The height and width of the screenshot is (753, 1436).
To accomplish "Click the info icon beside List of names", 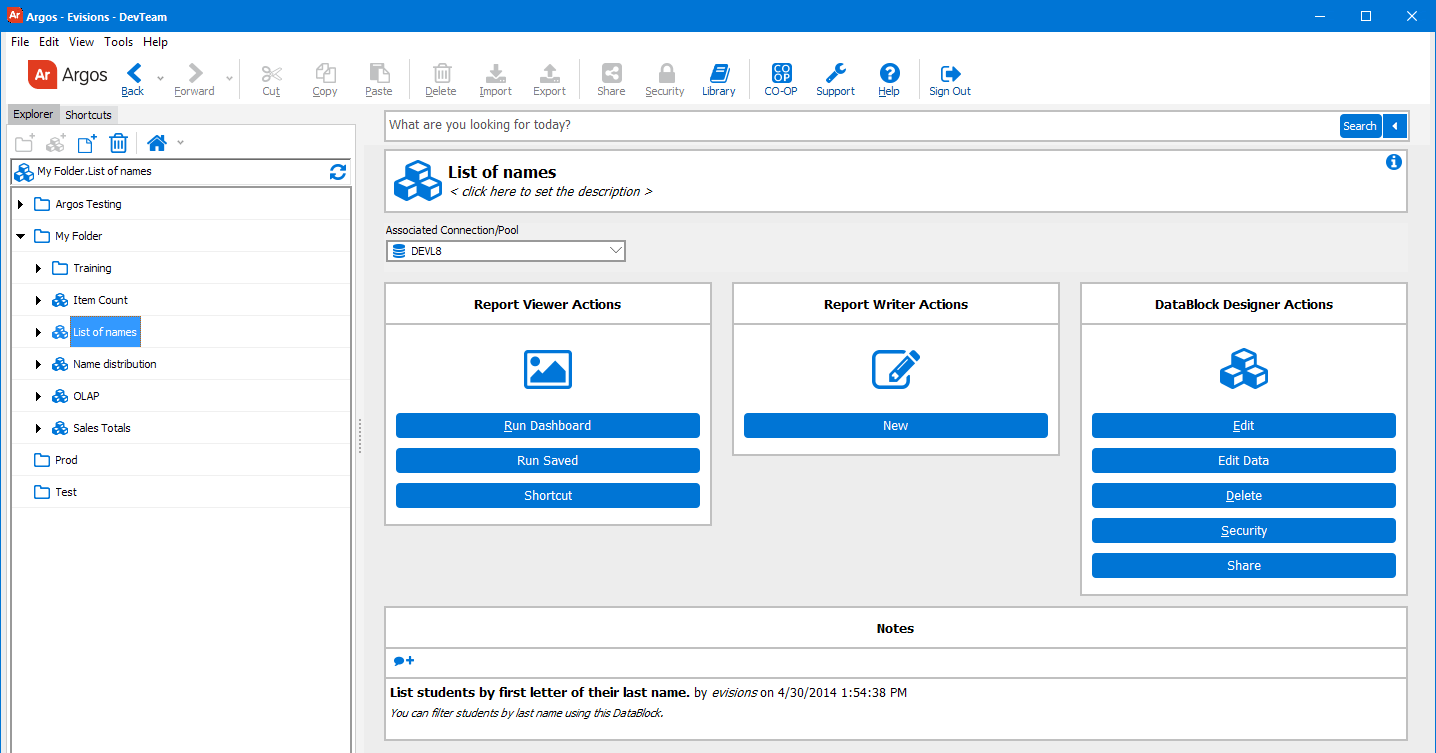I will click(x=1394, y=162).
